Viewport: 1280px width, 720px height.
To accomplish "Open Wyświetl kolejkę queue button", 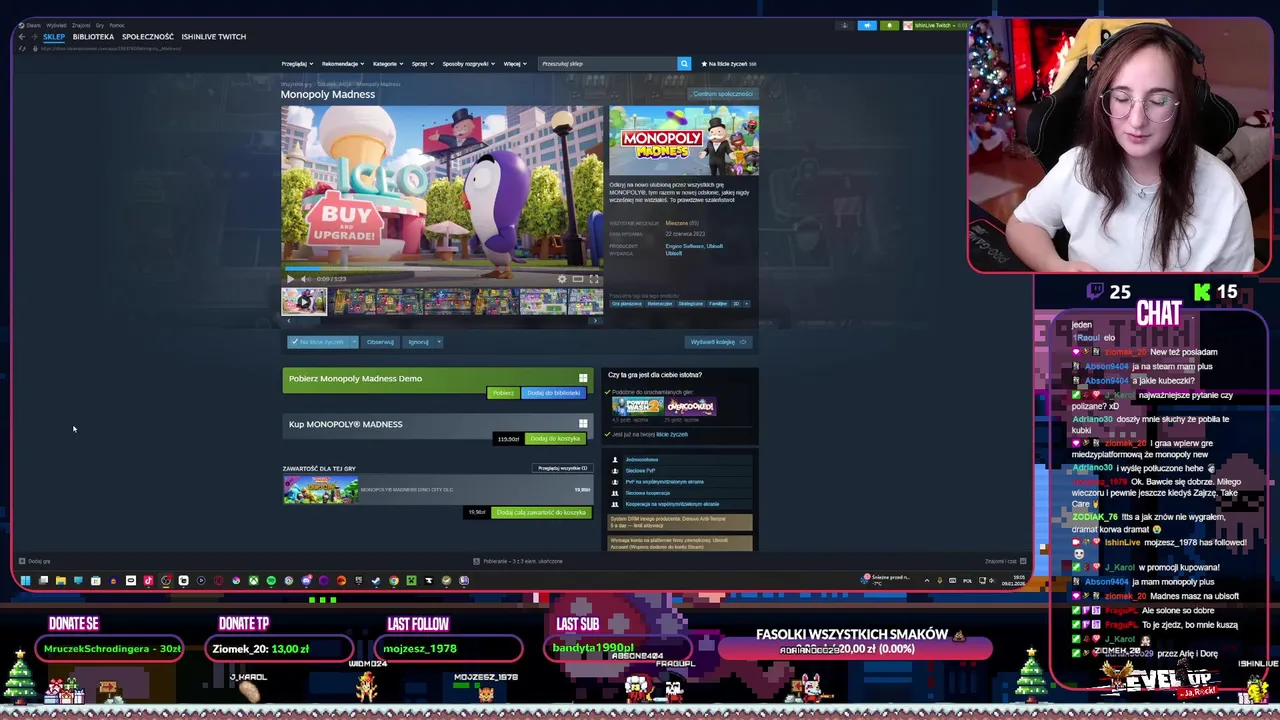I will coord(718,342).
